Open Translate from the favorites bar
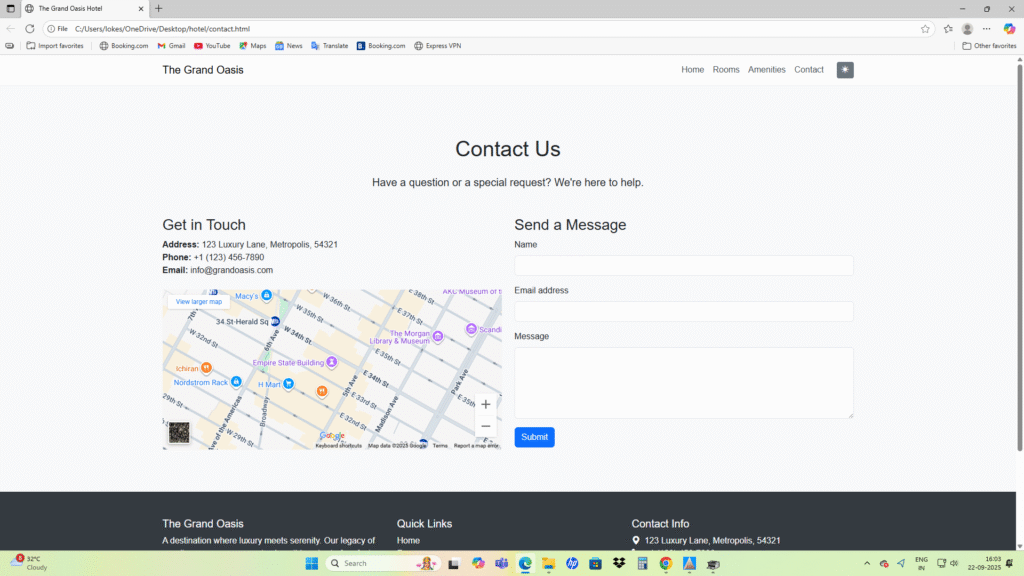The height and width of the screenshot is (576, 1024). pyautogui.click(x=330, y=45)
